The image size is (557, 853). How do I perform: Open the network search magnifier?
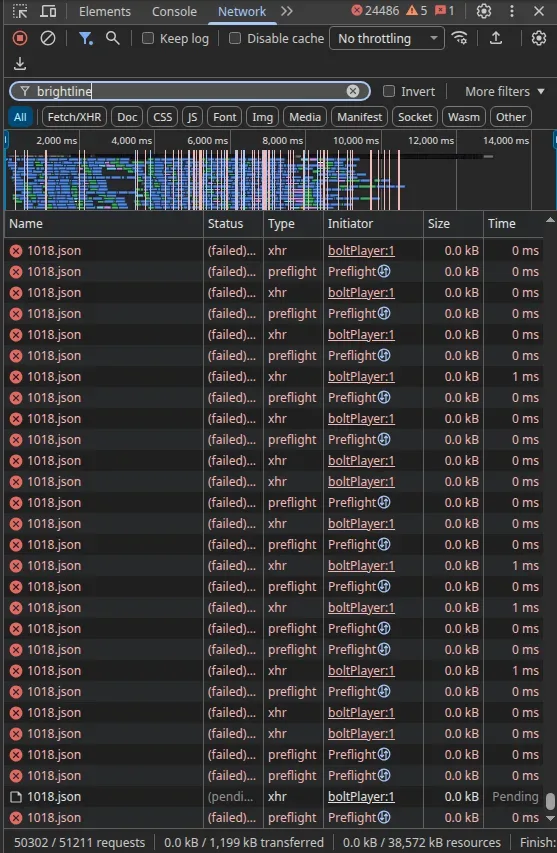(113, 38)
